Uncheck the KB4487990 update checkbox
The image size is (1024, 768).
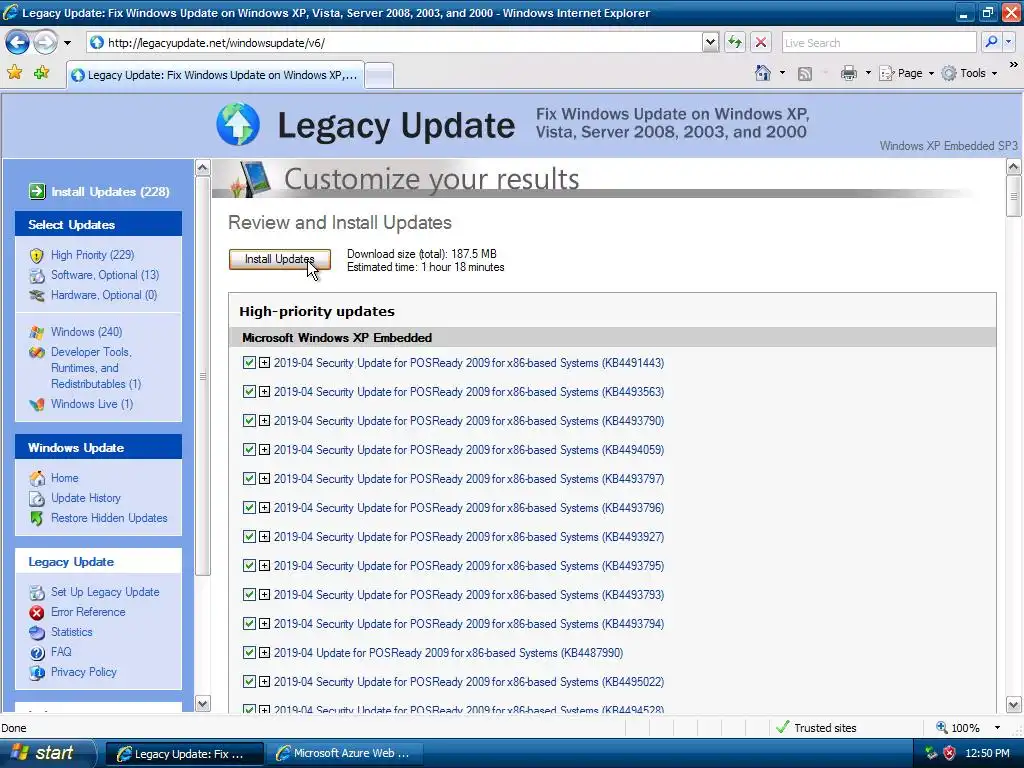pyautogui.click(x=249, y=652)
